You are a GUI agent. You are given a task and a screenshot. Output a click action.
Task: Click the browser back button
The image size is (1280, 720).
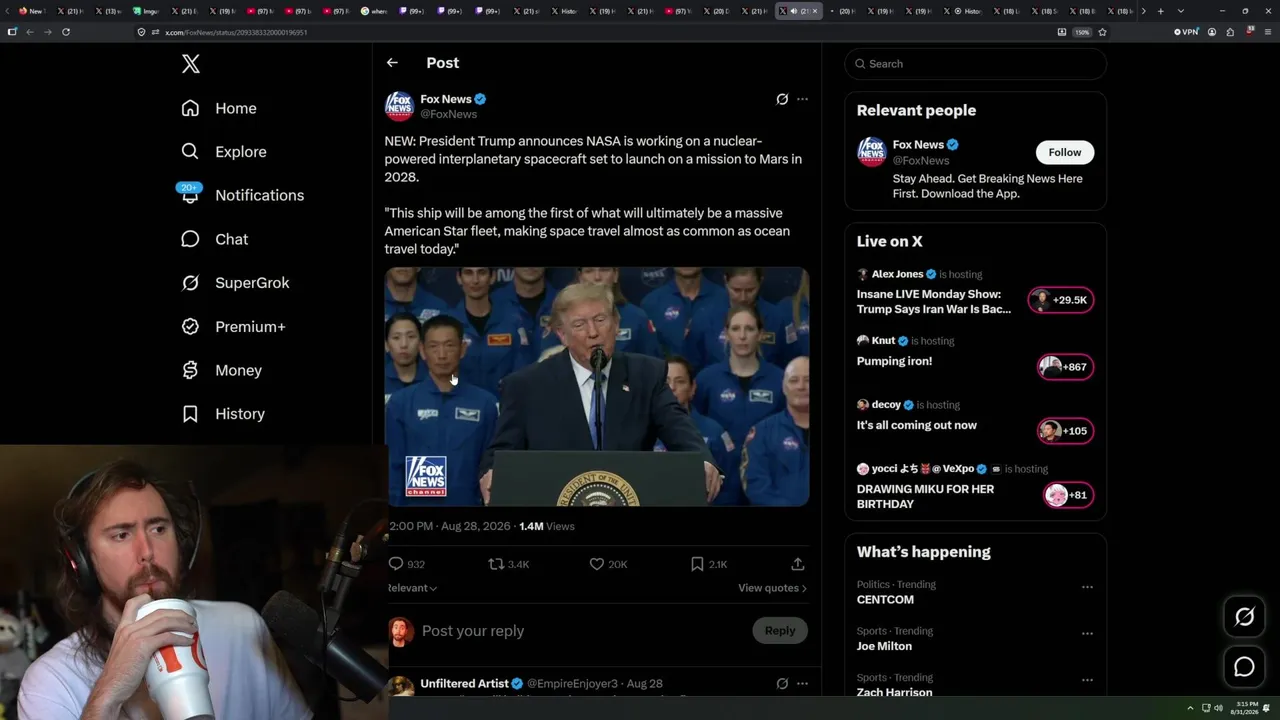click(29, 32)
